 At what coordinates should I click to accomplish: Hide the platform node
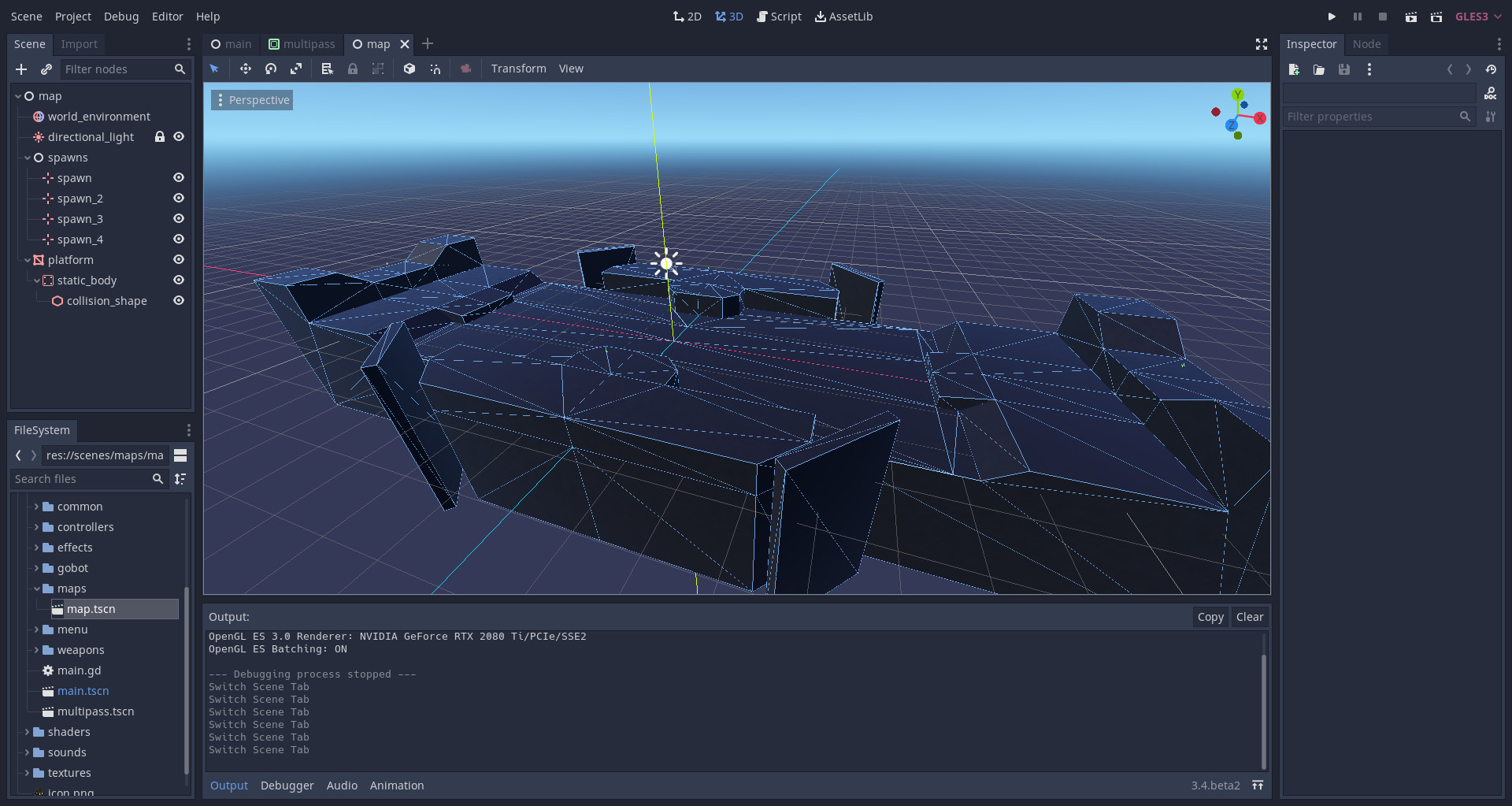tap(179, 260)
